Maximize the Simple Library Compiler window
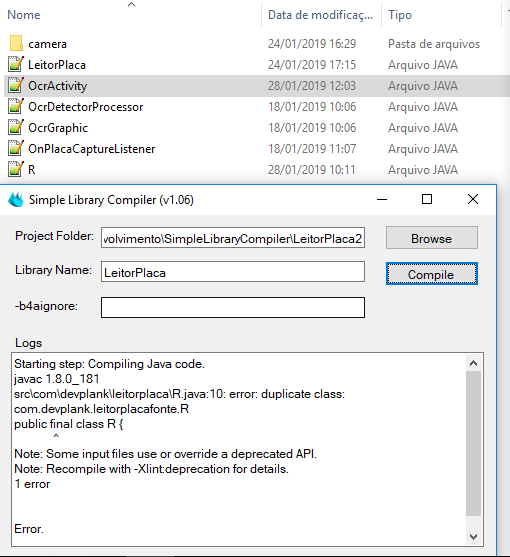Viewport: 510px width, 557px height. tap(427, 199)
